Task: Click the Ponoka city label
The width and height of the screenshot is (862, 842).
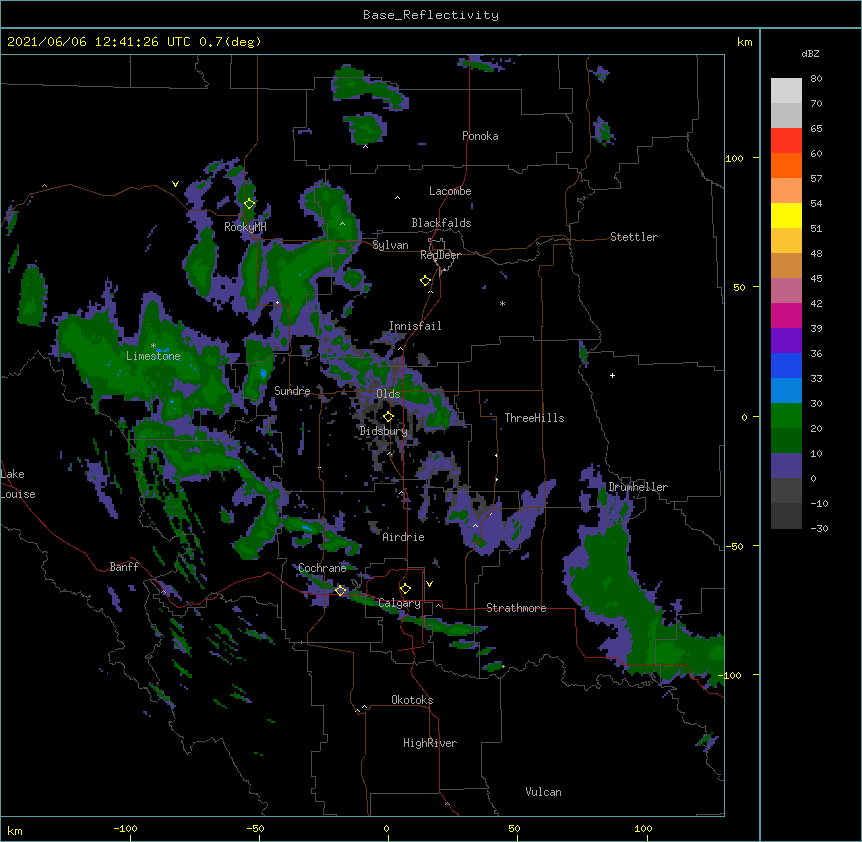Action: coord(480,136)
